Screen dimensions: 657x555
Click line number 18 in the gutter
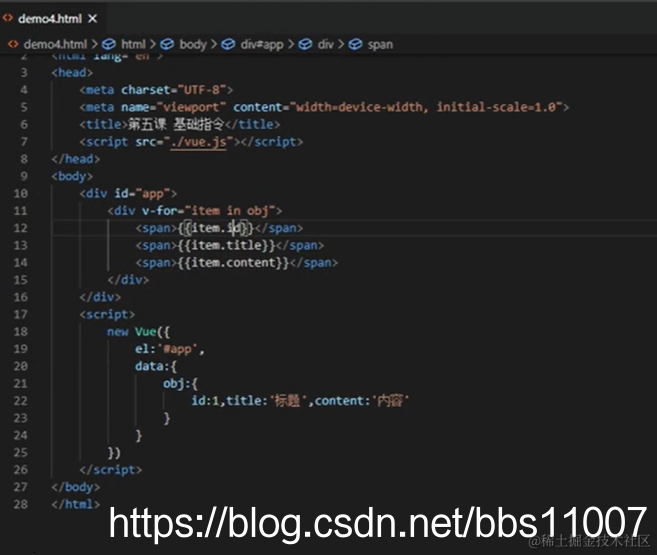[21, 332]
